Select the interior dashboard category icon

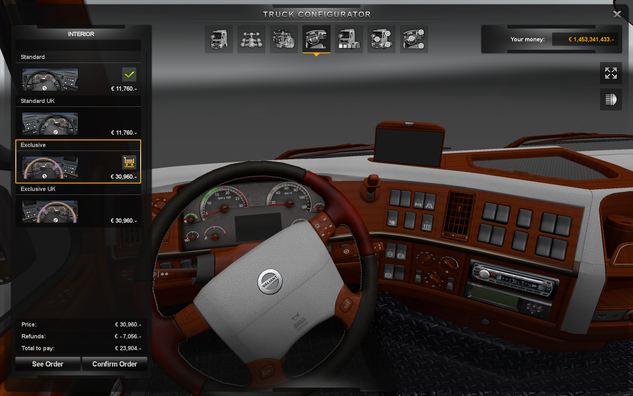point(316,39)
